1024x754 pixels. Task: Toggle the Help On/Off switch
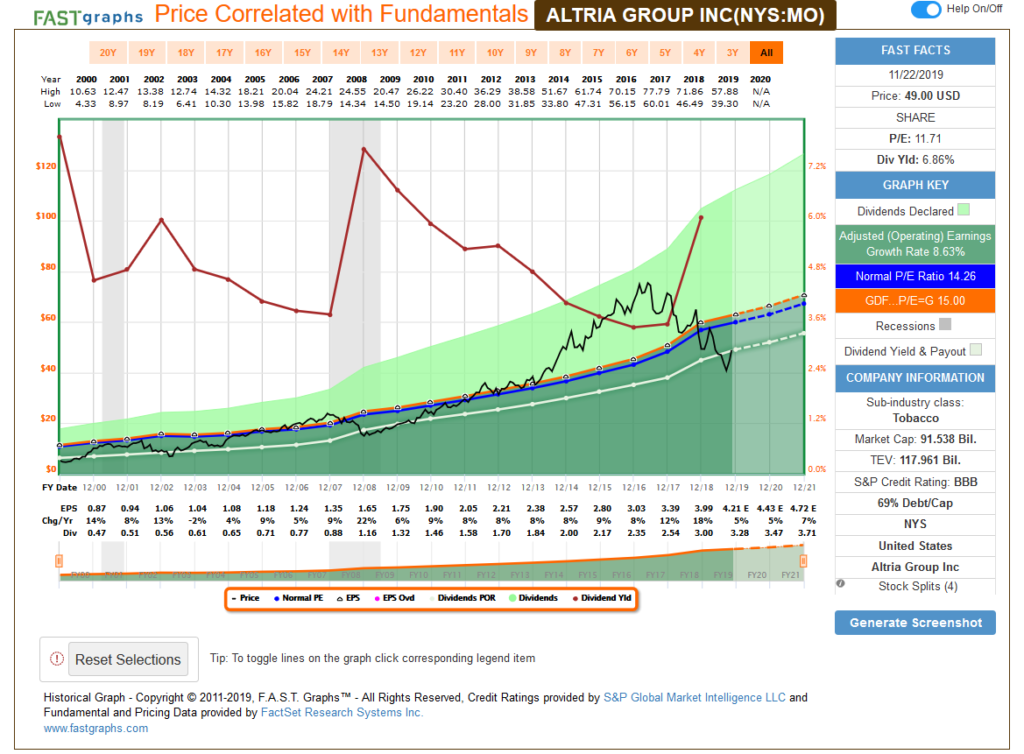[925, 9]
